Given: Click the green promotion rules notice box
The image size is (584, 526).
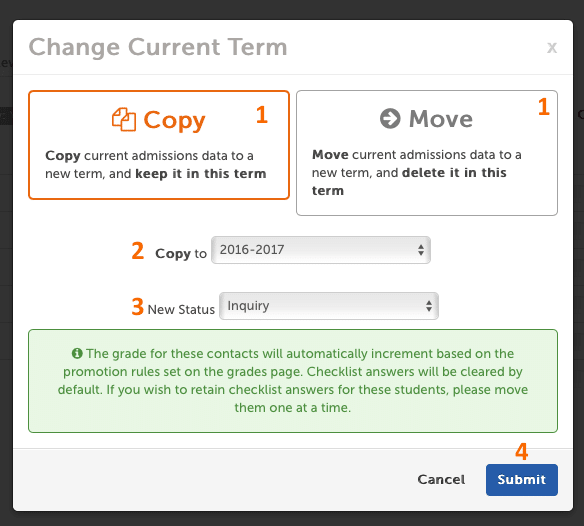Looking at the screenshot, I should [x=293, y=381].
